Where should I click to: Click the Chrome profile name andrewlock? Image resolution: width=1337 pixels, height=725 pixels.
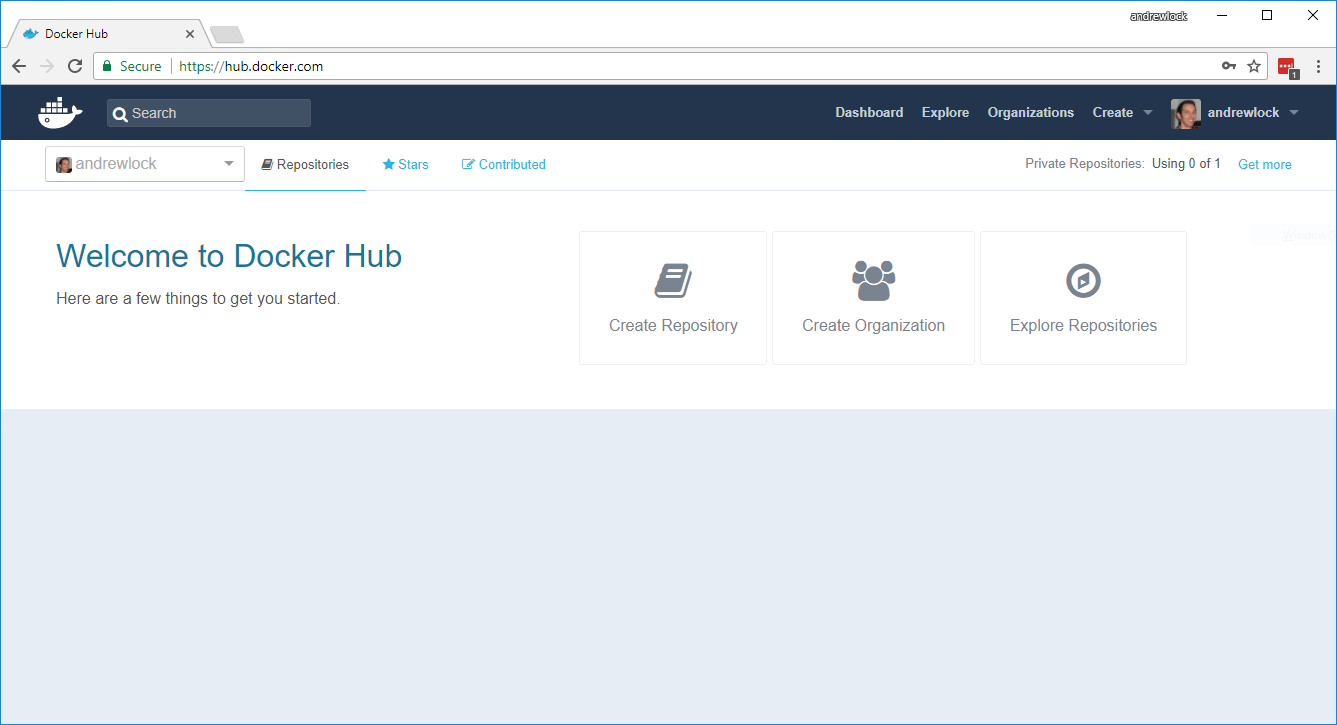pos(1158,16)
